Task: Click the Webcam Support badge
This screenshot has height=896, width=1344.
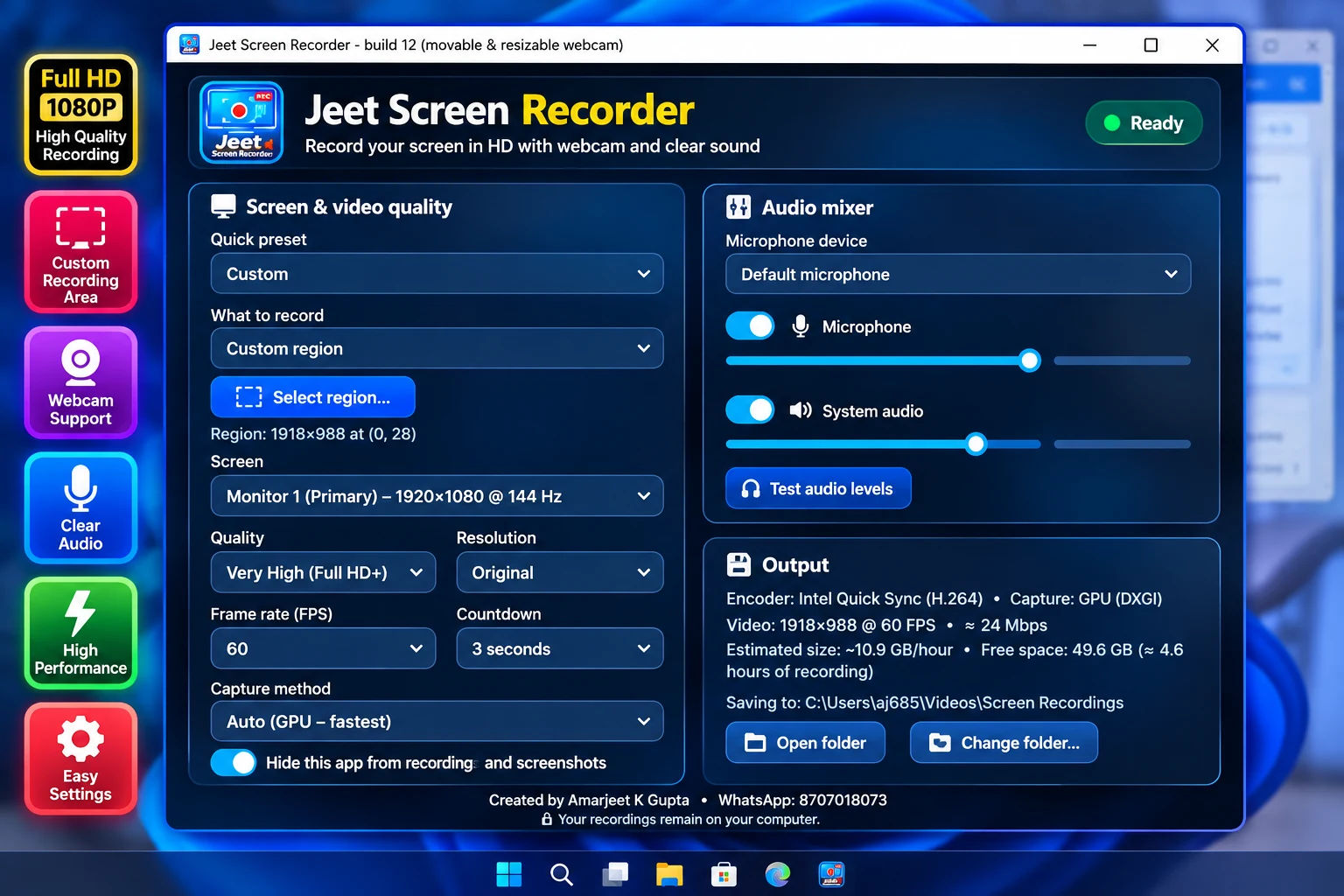Action: coord(80,382)
